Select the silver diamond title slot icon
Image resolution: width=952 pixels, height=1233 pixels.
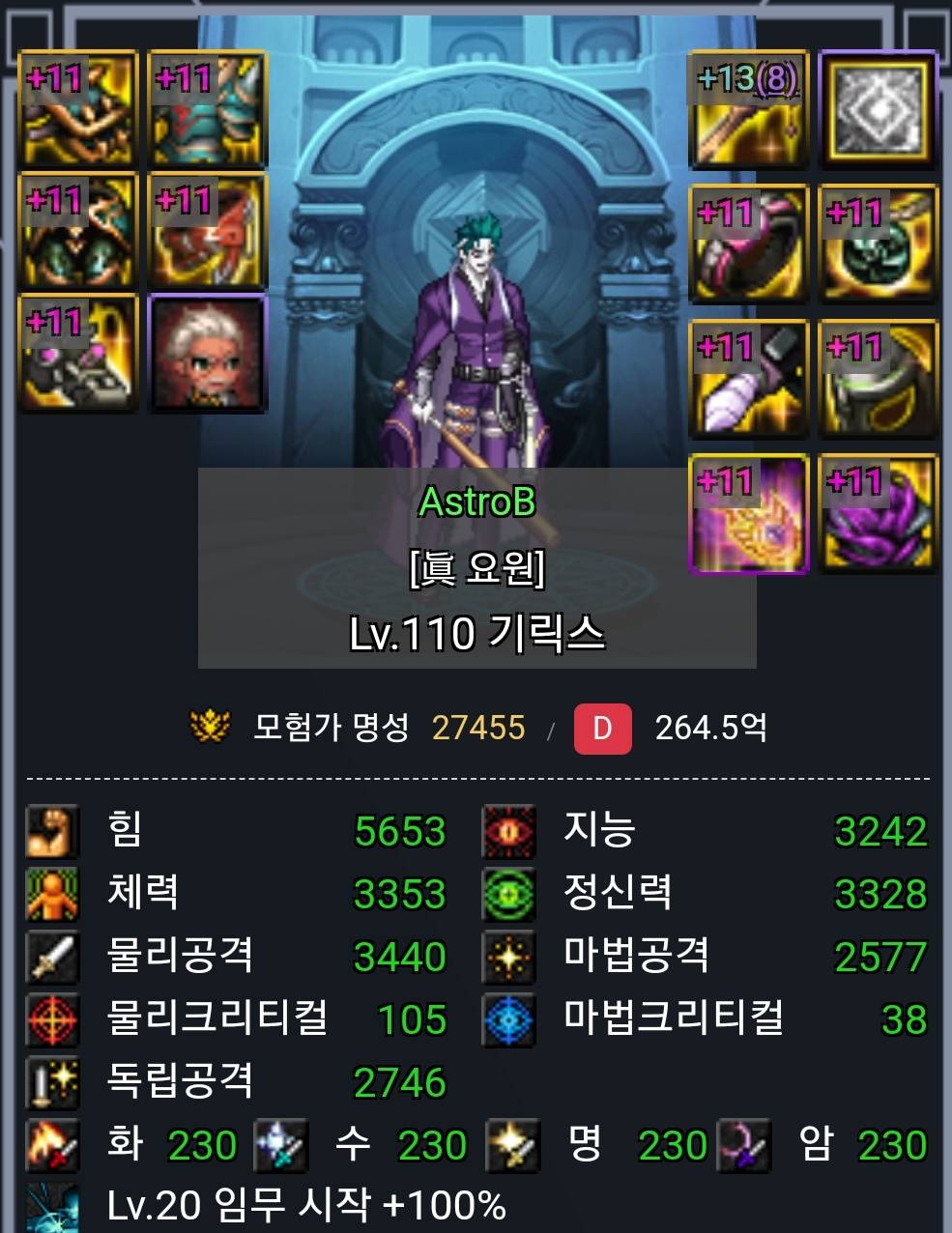click(x=879, y=110)
